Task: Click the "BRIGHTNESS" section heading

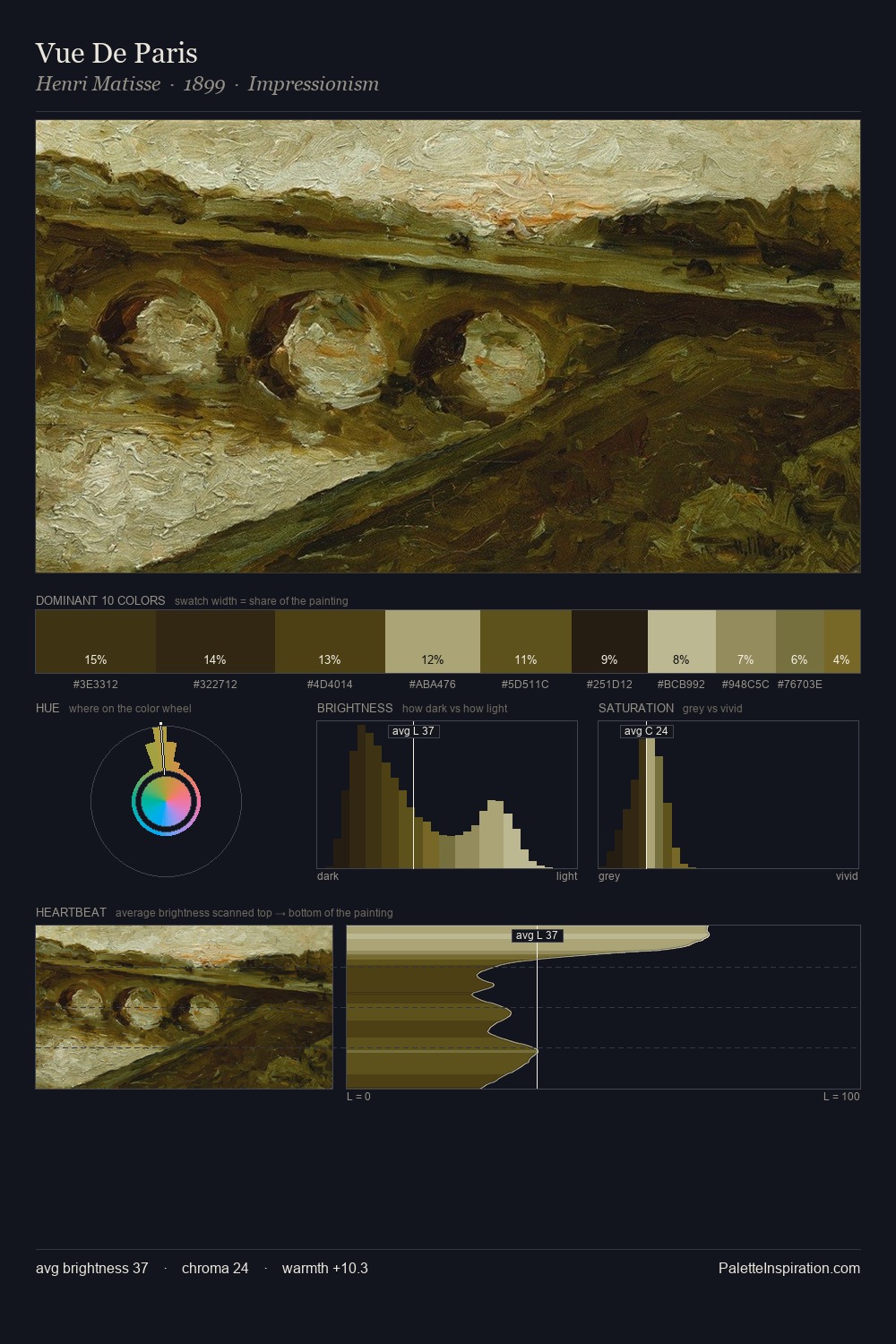Action: [355, 708]
